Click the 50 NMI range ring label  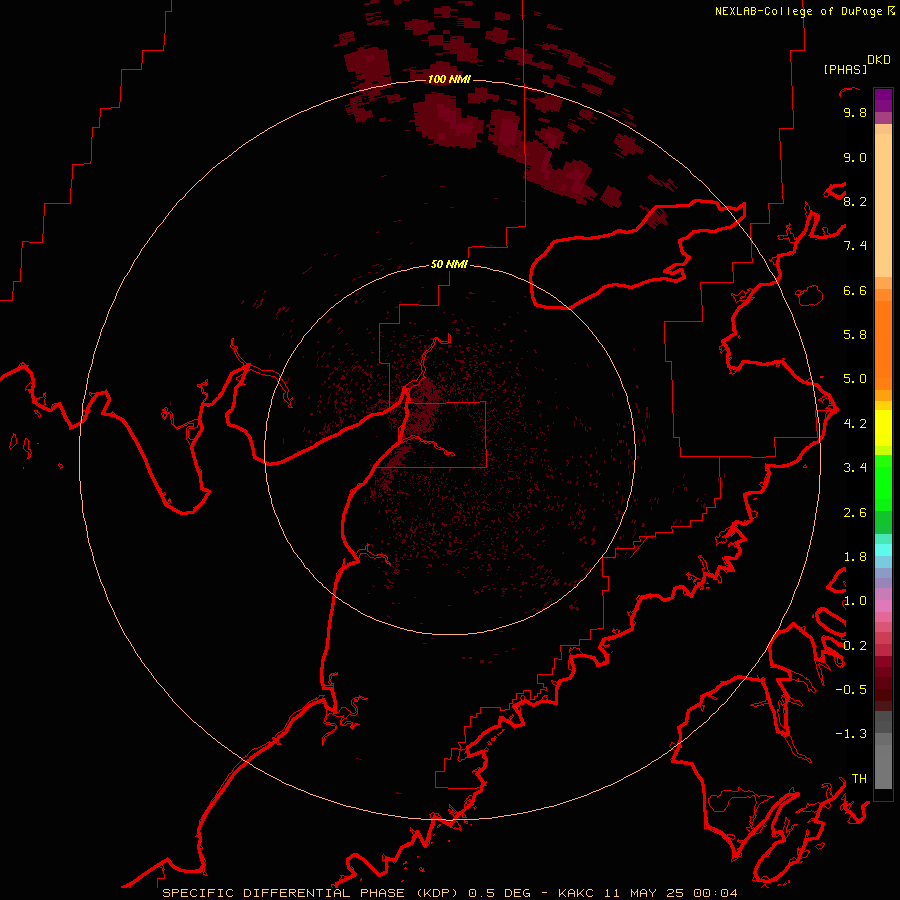point(449,264)
